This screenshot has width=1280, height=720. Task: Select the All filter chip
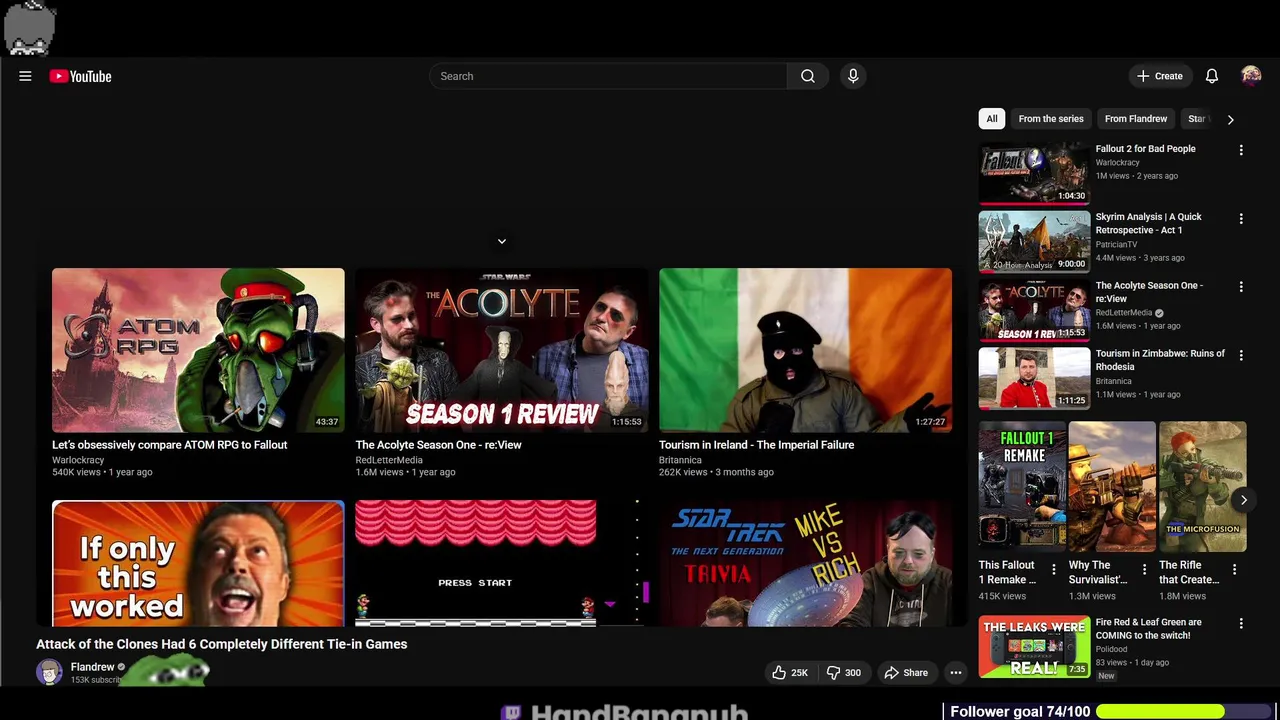click(992, 119)
